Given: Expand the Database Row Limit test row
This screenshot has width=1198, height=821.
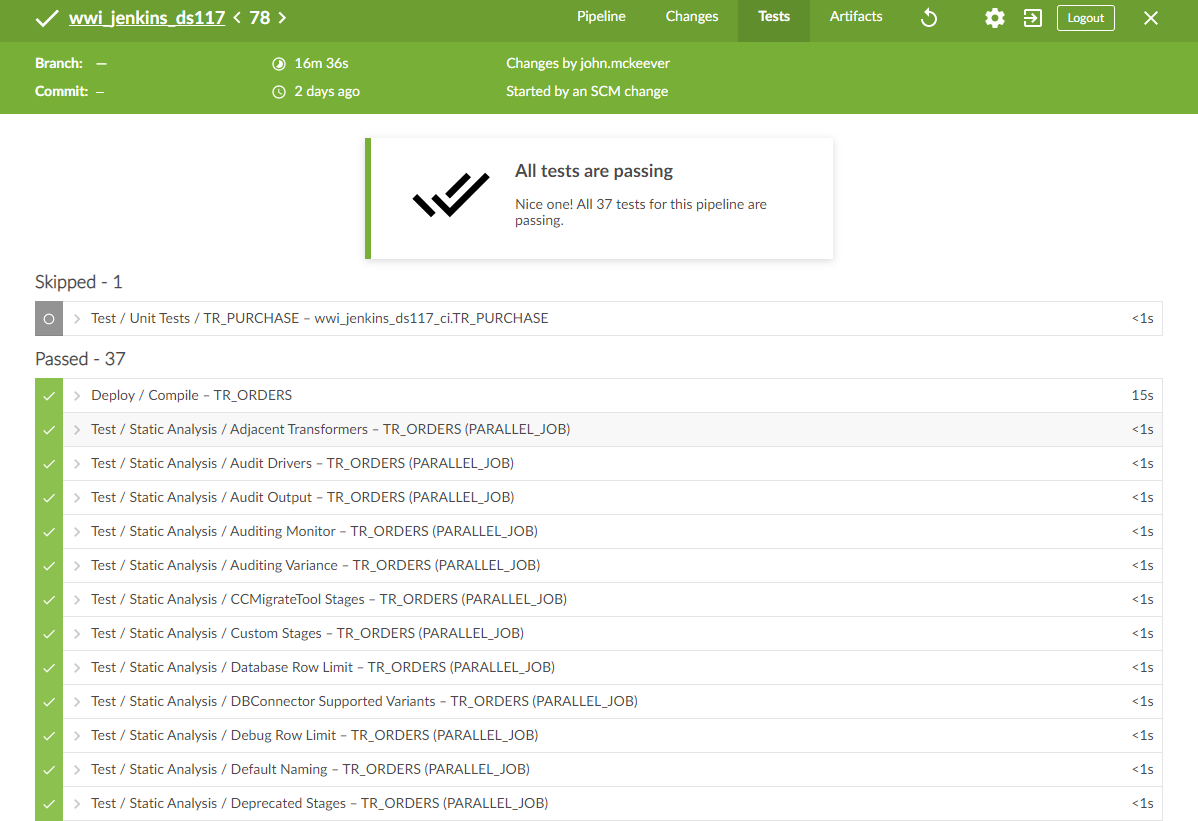Looking at the screenshot, I should click(77, 667).
